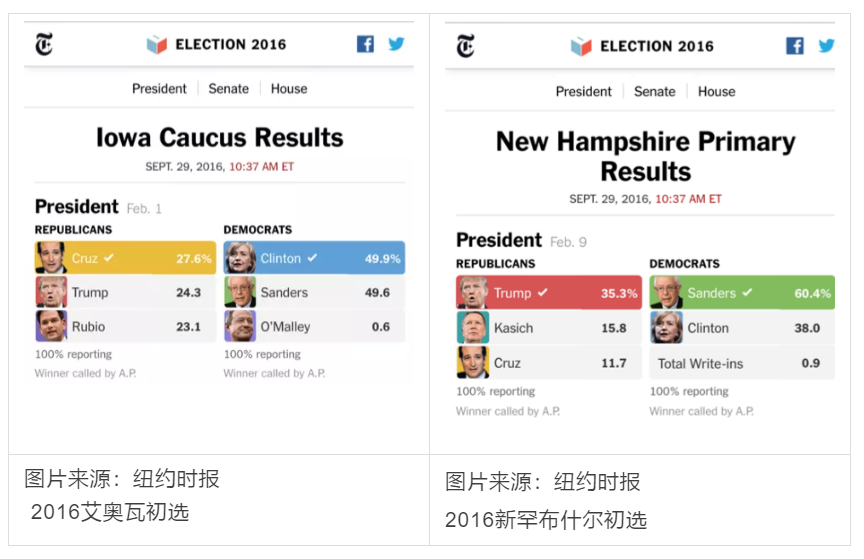
Task: Share Iowa results on Facebook
Action: coord(365,44)
